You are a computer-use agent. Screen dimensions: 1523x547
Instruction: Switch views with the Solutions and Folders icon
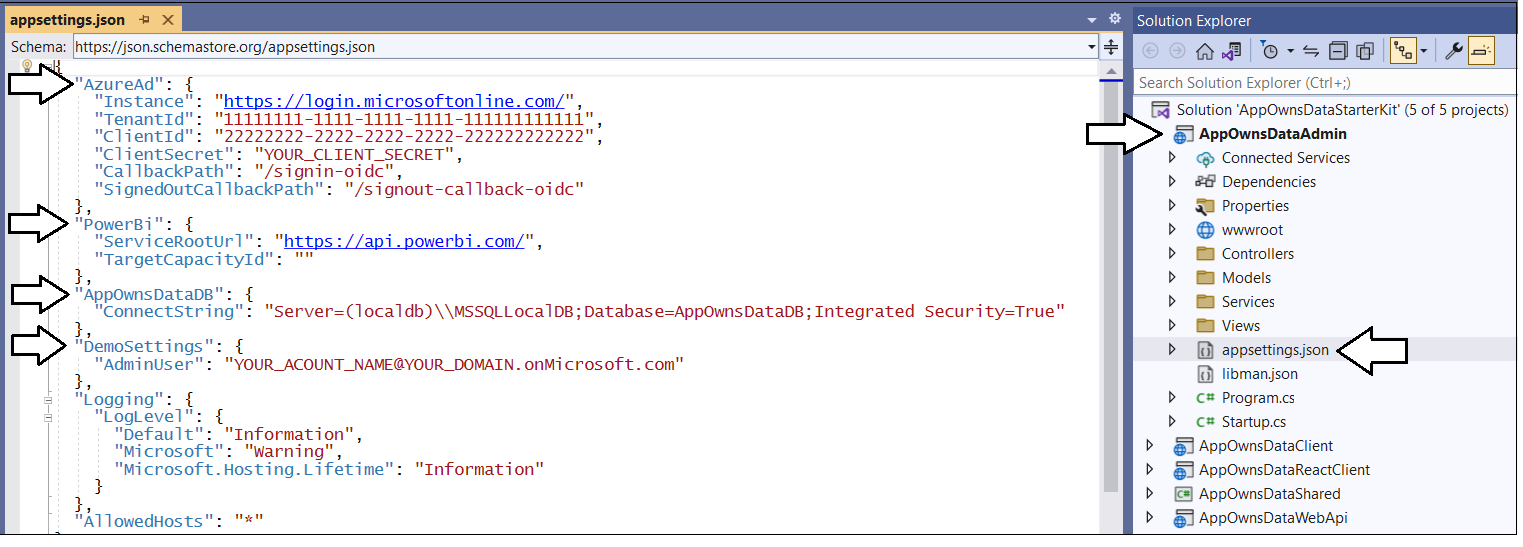(x=1232, y=50)
